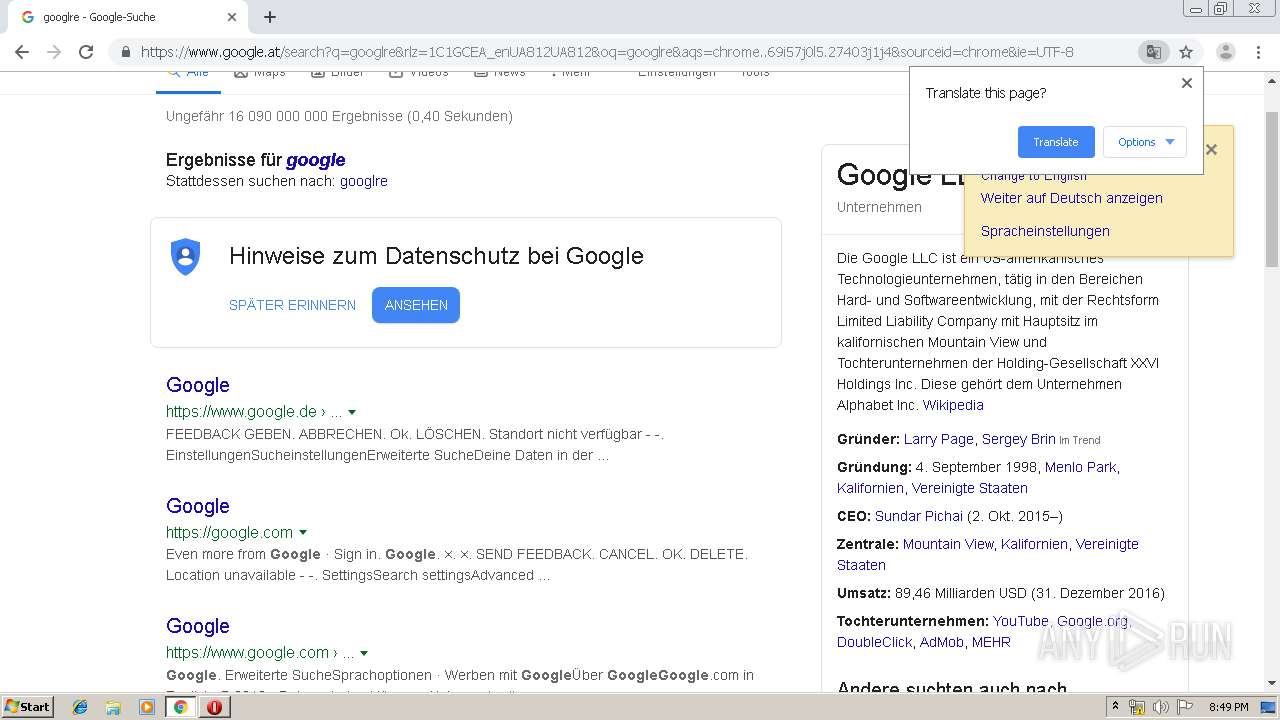Click 'Weiter auf Deutsch anzeigen'

pos(1072,198)
